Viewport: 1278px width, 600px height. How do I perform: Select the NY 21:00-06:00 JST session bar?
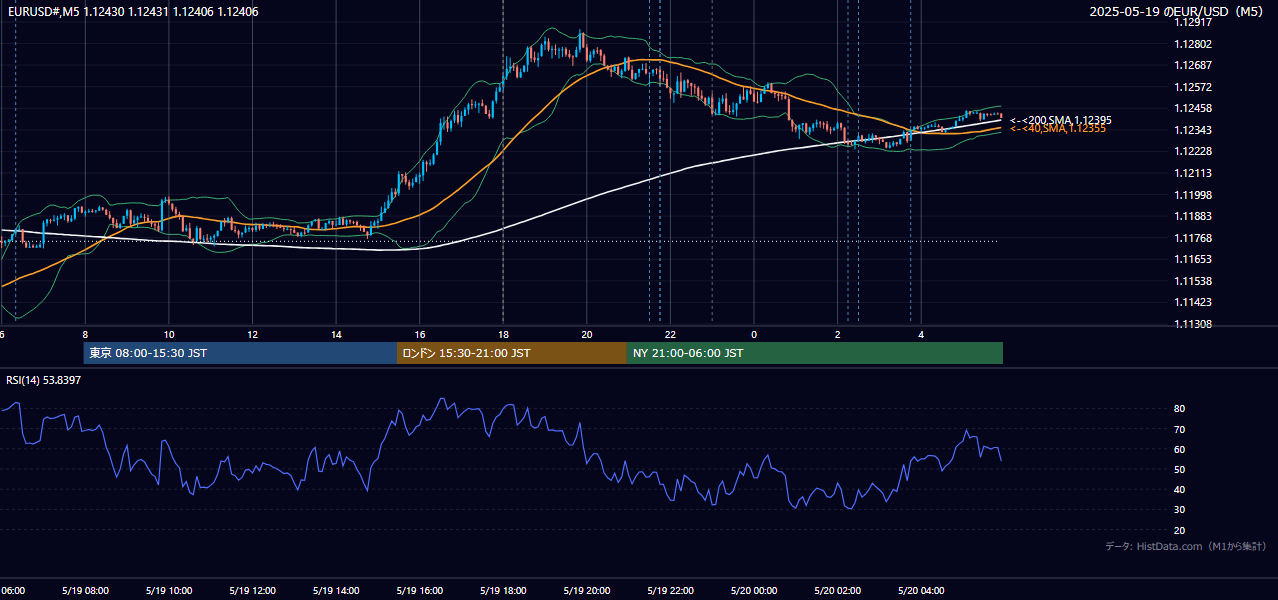tap(815, 353)
